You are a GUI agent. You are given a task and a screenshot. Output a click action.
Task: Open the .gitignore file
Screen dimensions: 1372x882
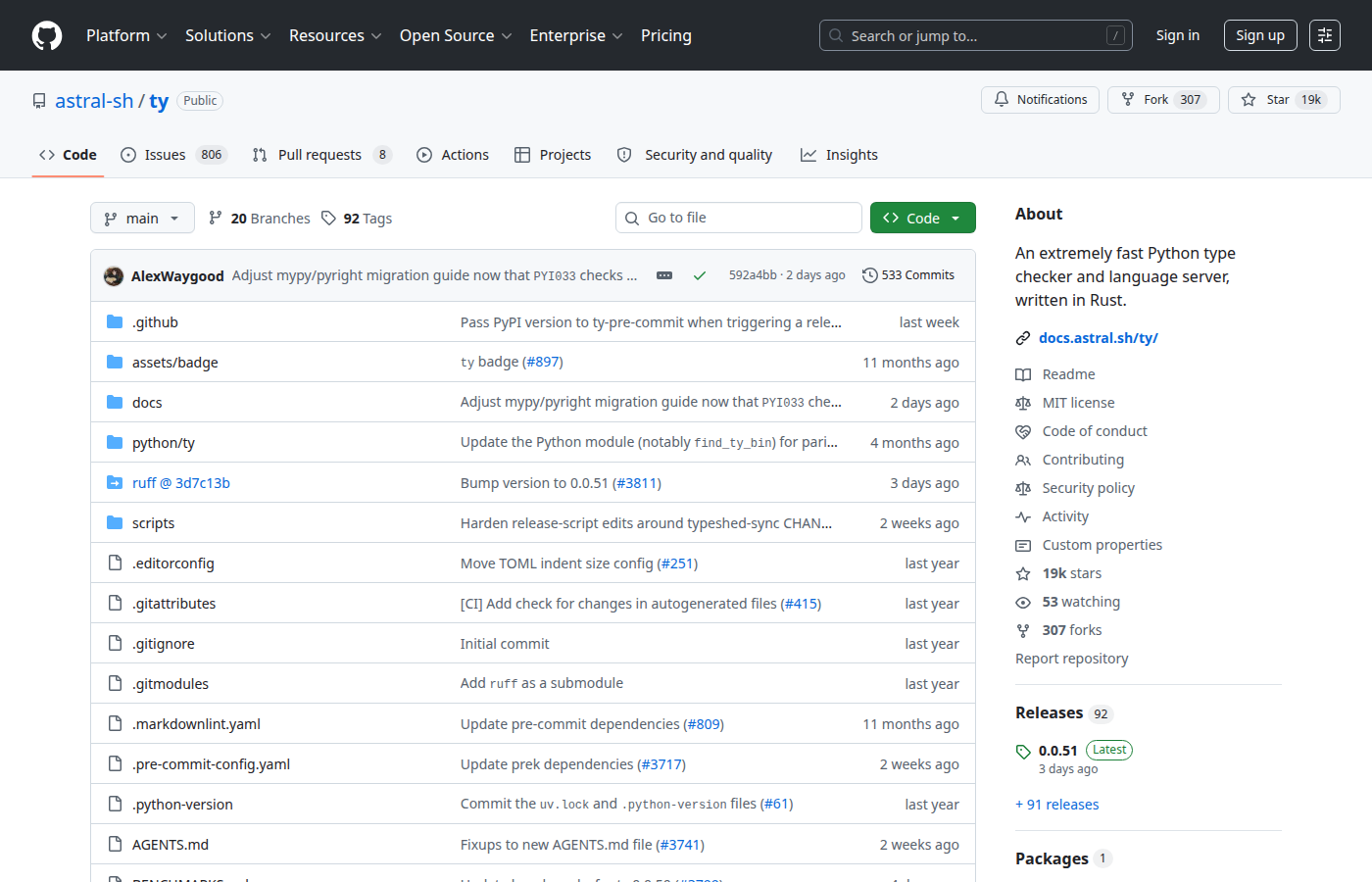pos(164,644)
